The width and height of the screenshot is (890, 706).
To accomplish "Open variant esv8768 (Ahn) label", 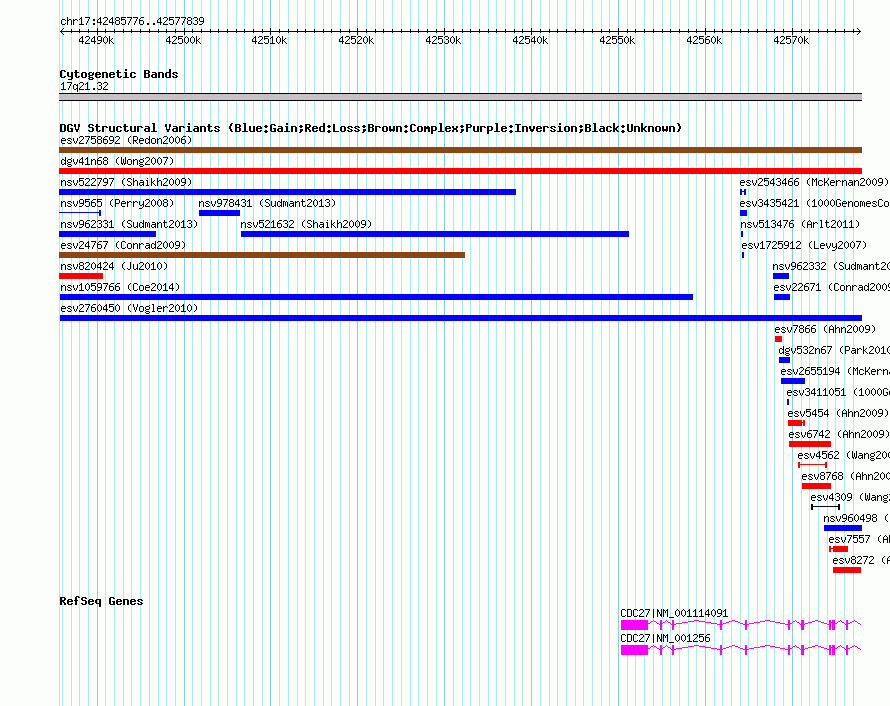I will (x=846, y=476).
